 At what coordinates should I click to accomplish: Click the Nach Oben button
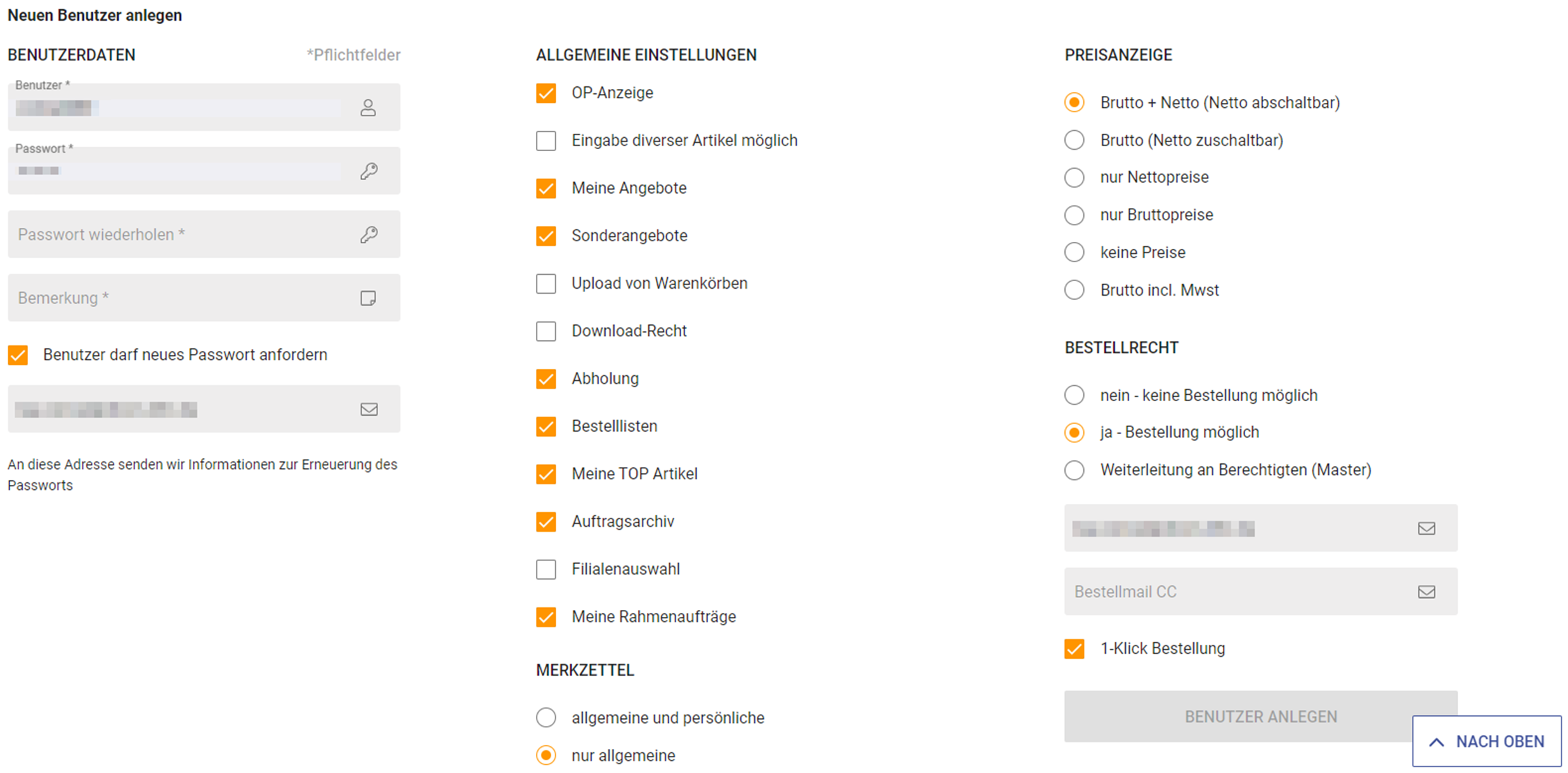pyautogui.click(x=1487, y=741)
